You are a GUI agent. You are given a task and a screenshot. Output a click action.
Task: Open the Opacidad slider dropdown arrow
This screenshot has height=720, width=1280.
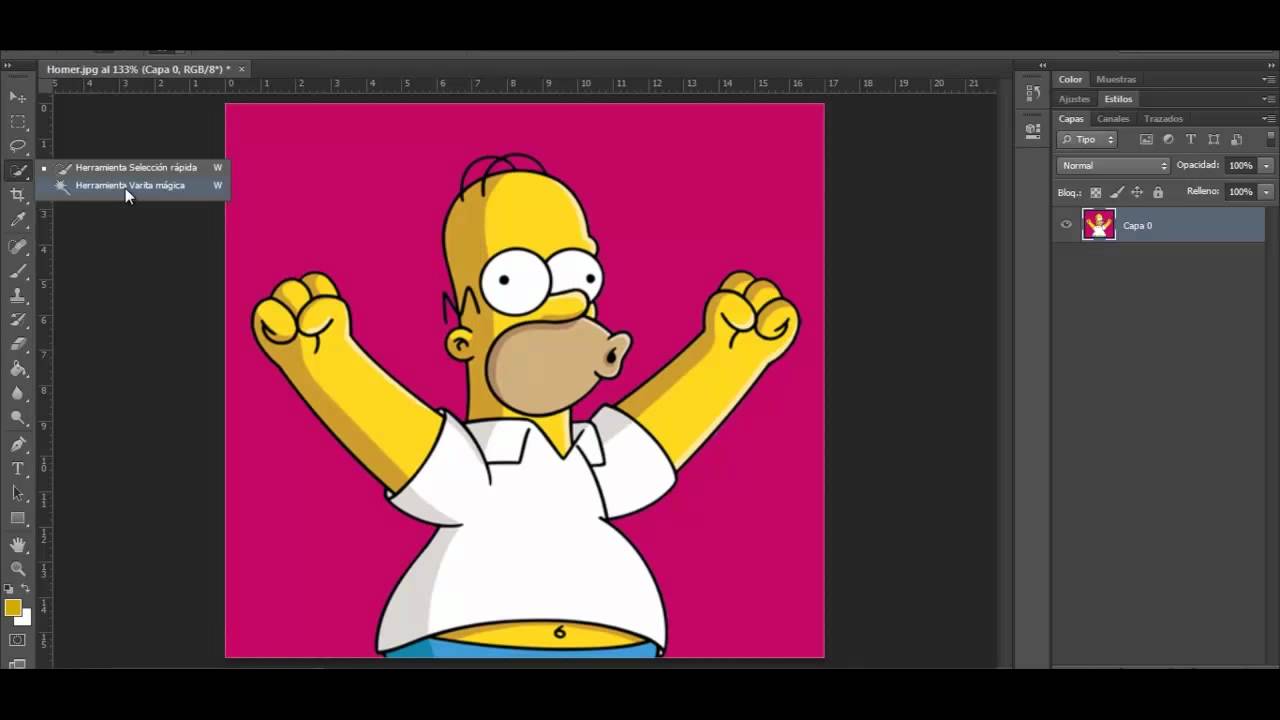coord(1266,165)
